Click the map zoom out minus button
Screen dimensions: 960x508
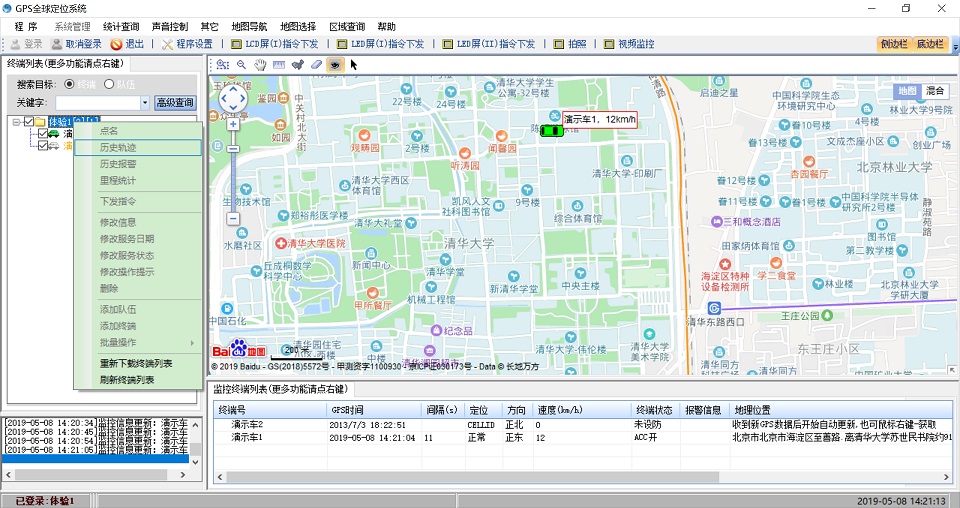pos(233,218)
